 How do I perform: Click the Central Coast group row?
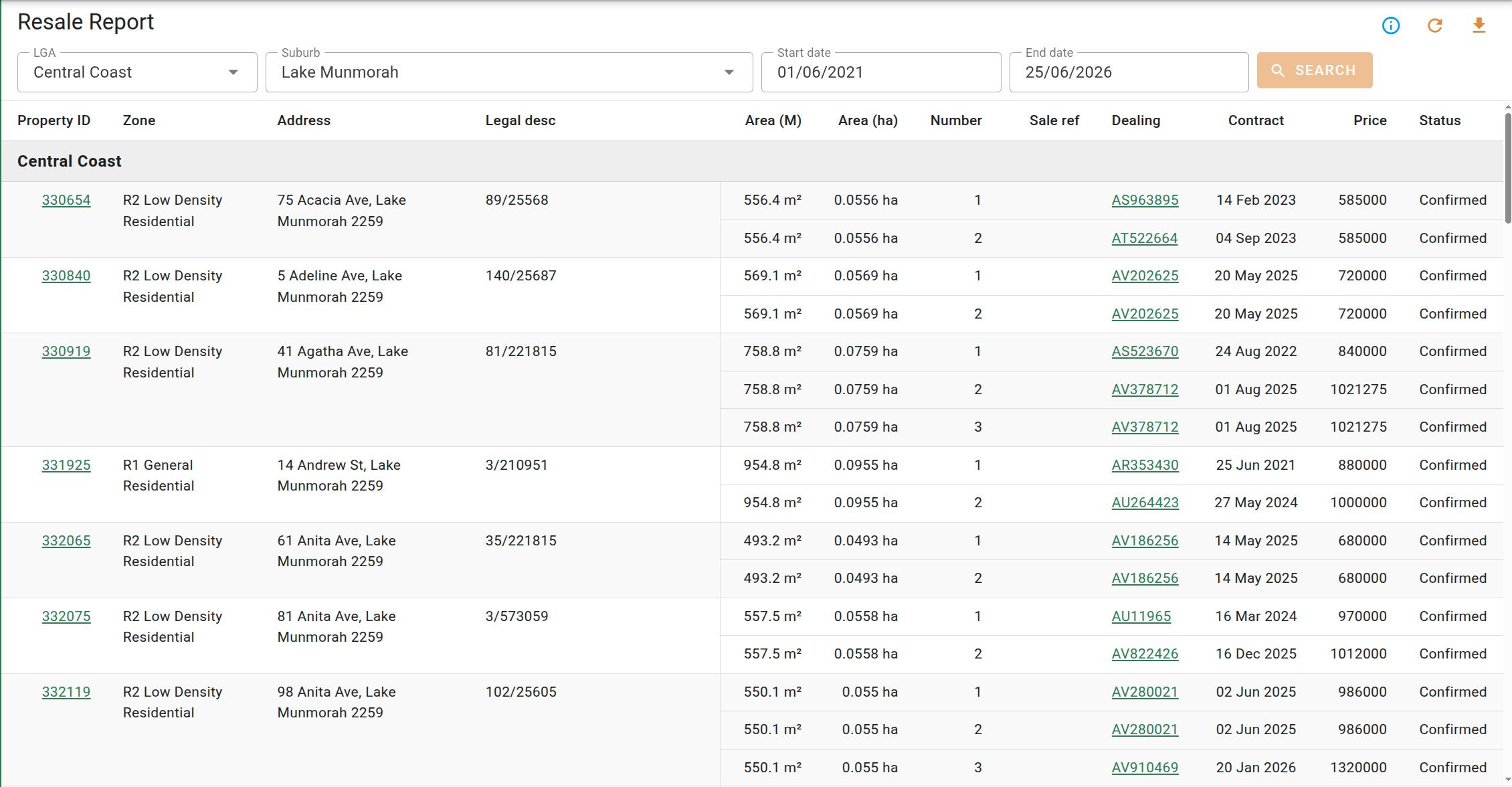click(x=752, y=161)
